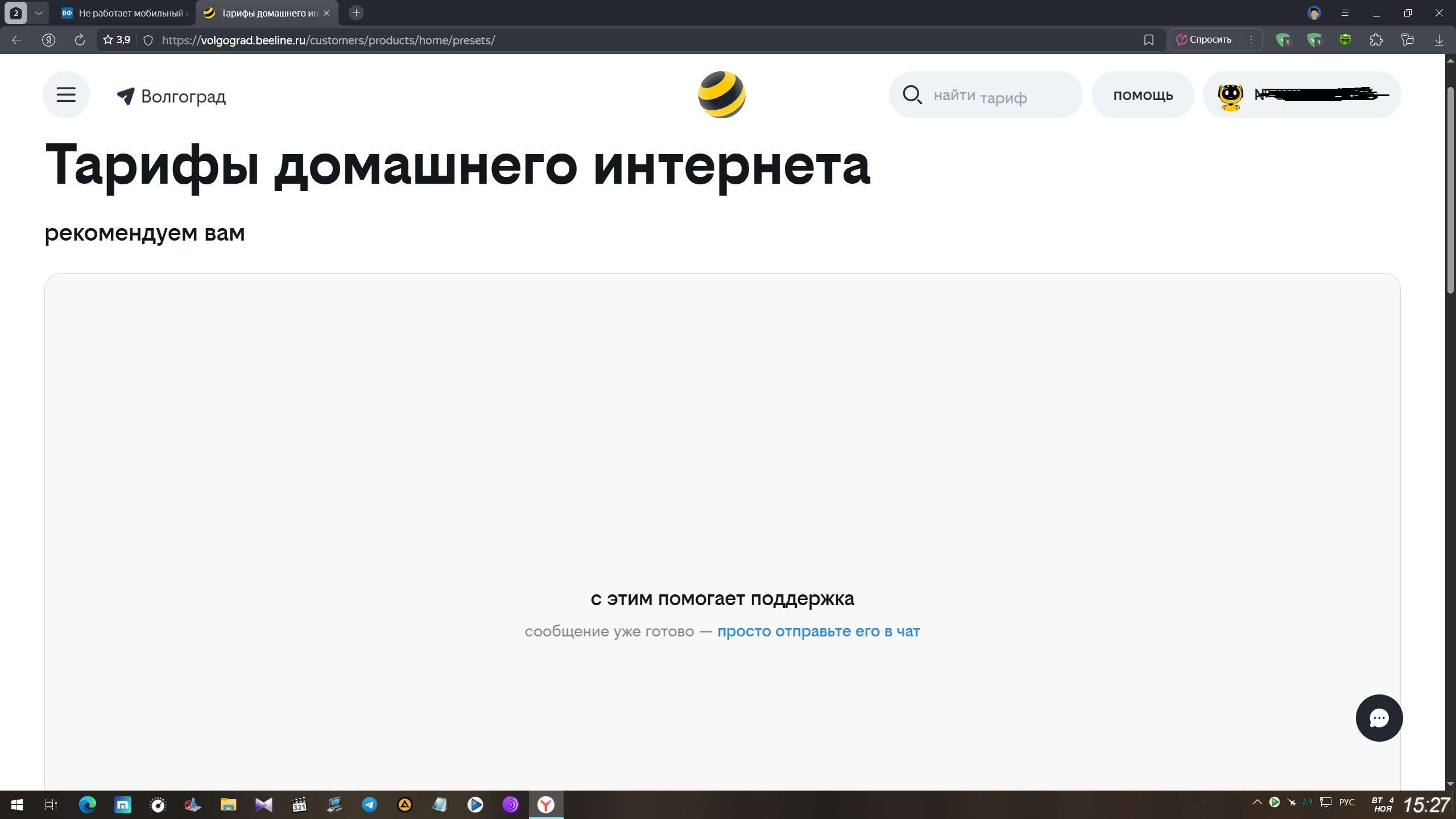
Task: Show hidden system tray icons
Action: point(1257,803)
